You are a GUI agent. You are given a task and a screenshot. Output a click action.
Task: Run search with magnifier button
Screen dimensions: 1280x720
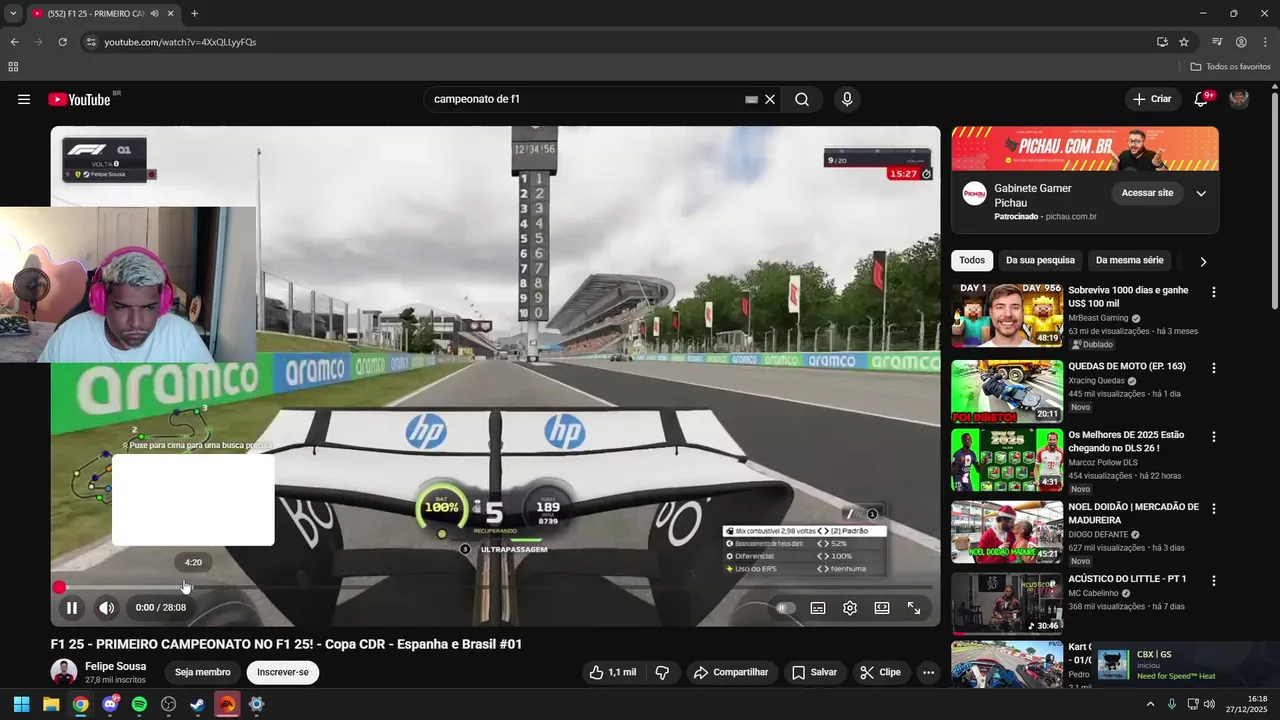click(x=802, y=99)
